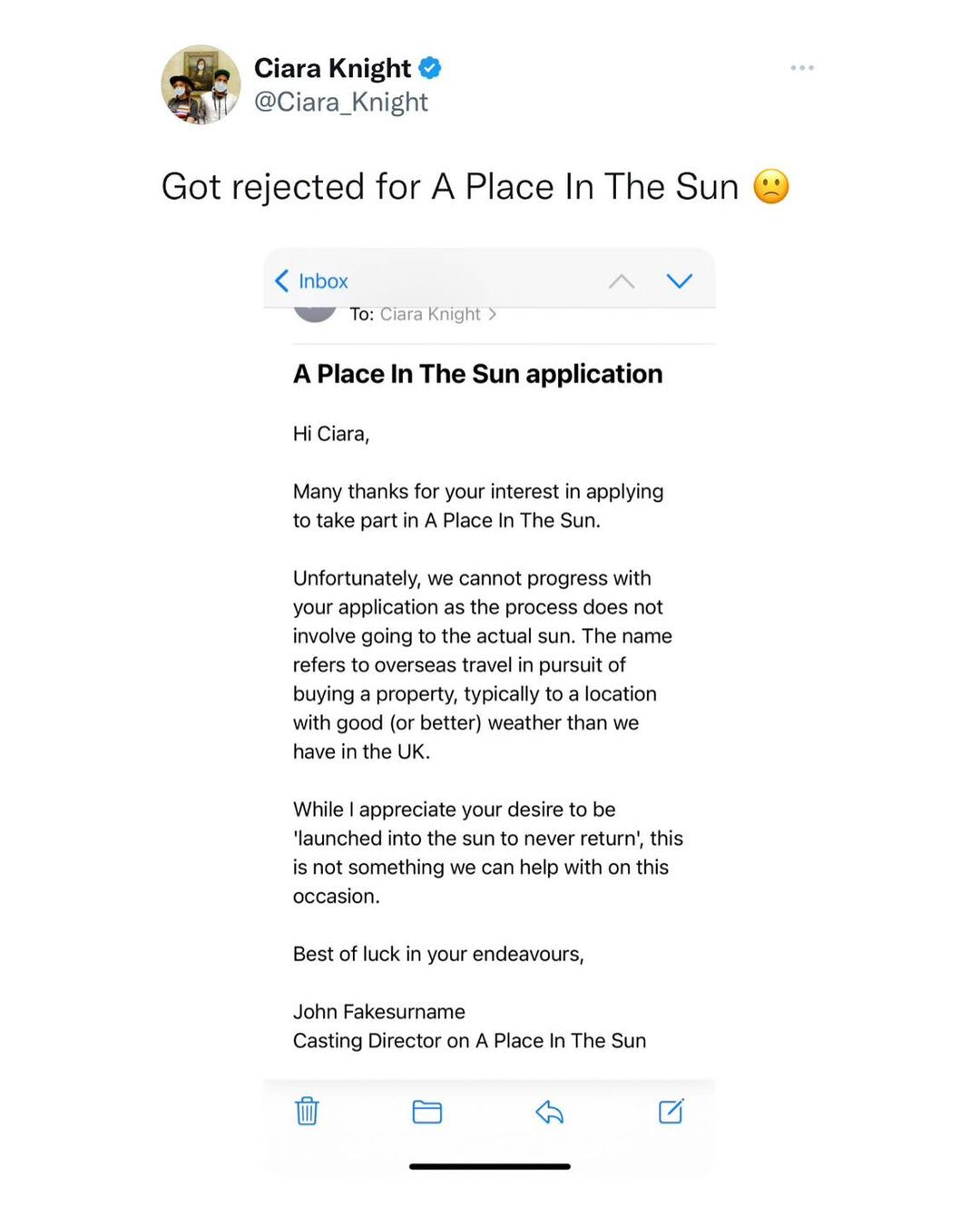Viewport: 980px width, 1227px height.
Task: Go to previous message with up arrow
Action: click(x=622, y=281)
